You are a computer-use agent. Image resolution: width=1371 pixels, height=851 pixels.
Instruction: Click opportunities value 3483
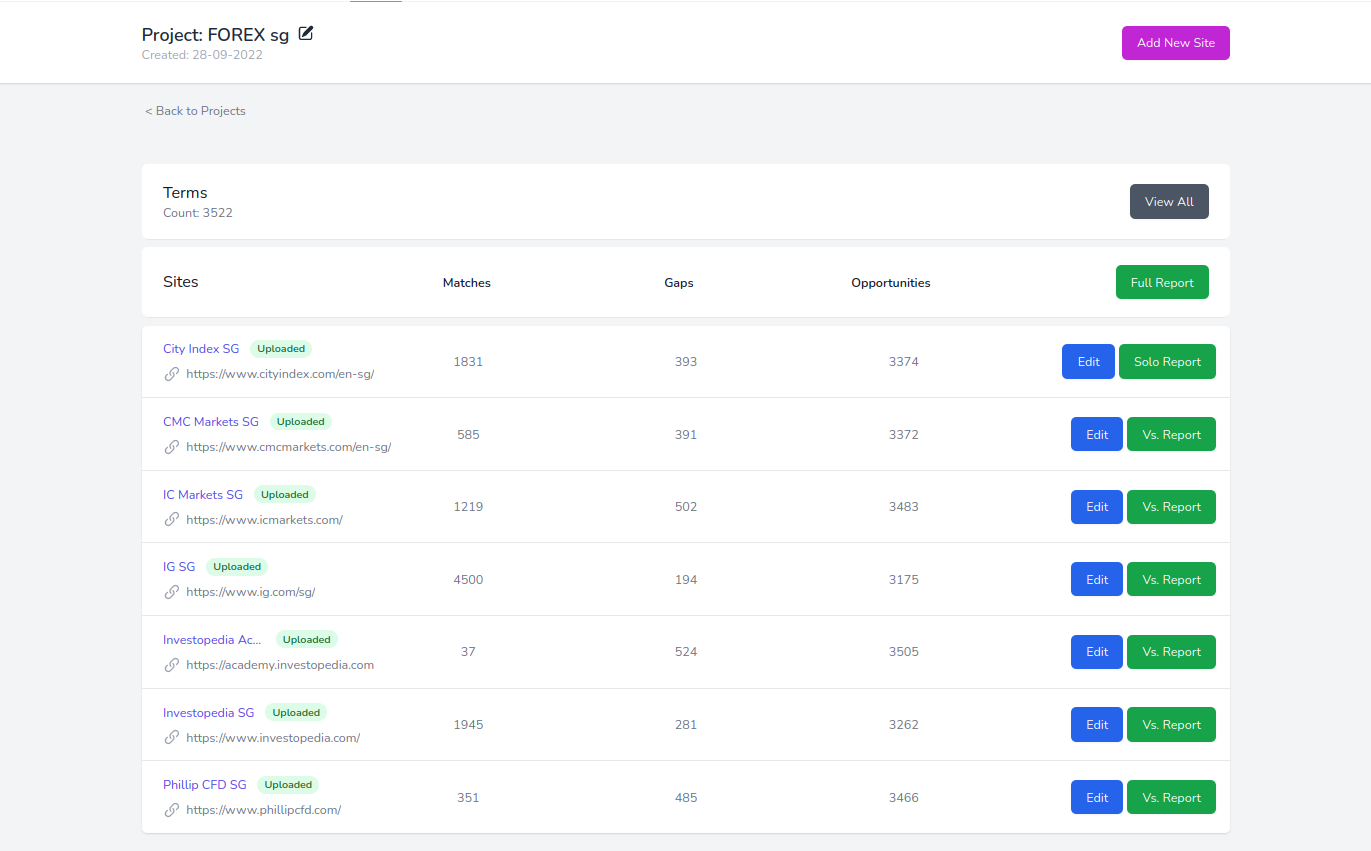tap(904, 507)
